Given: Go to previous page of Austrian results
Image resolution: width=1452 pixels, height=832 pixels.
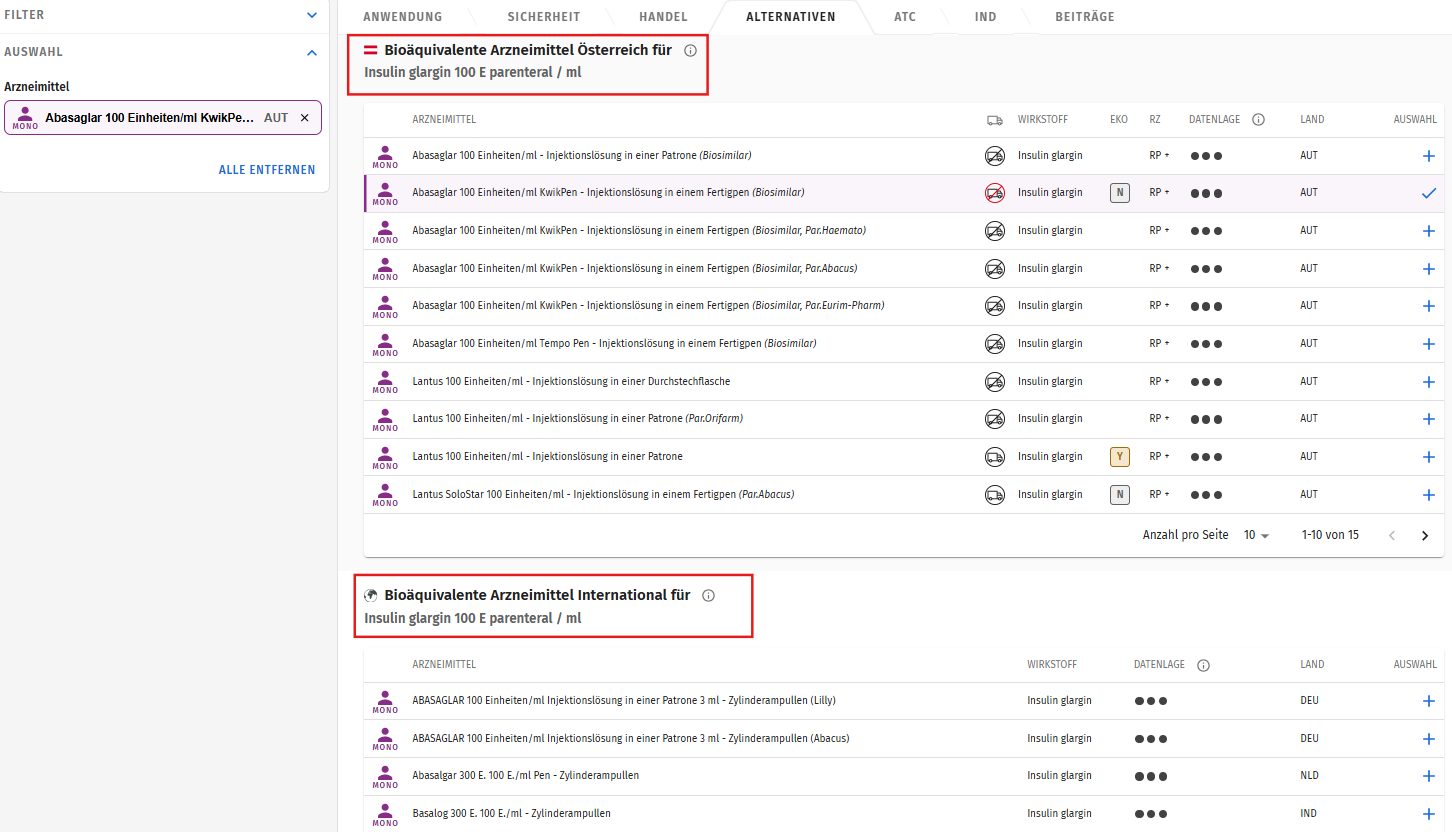Looking at the screenshot, I should [x=1392, y=536].
